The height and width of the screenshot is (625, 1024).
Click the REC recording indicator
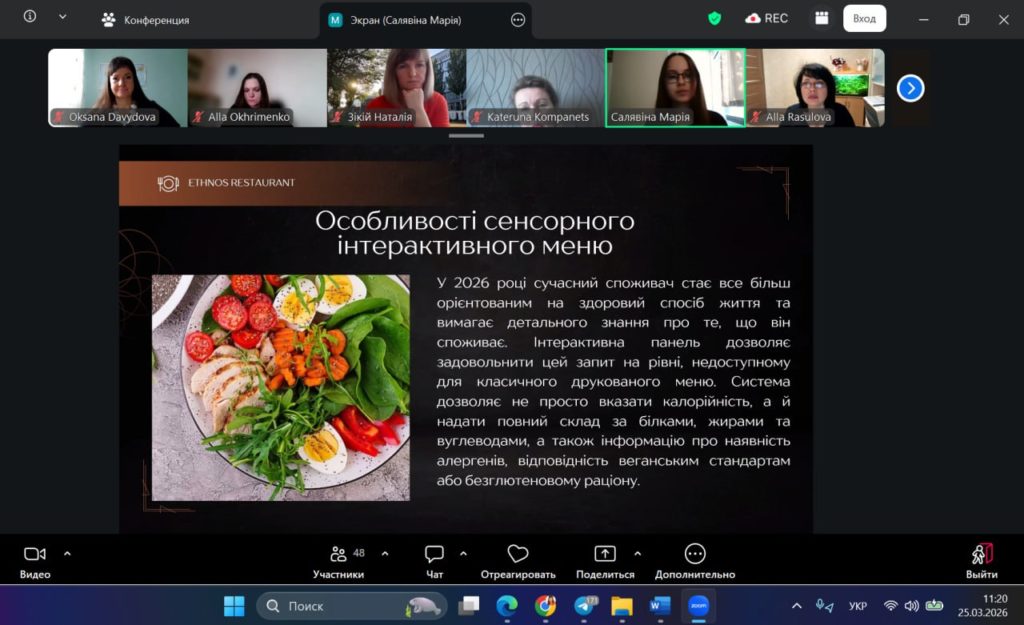click(x=767, y=18)
